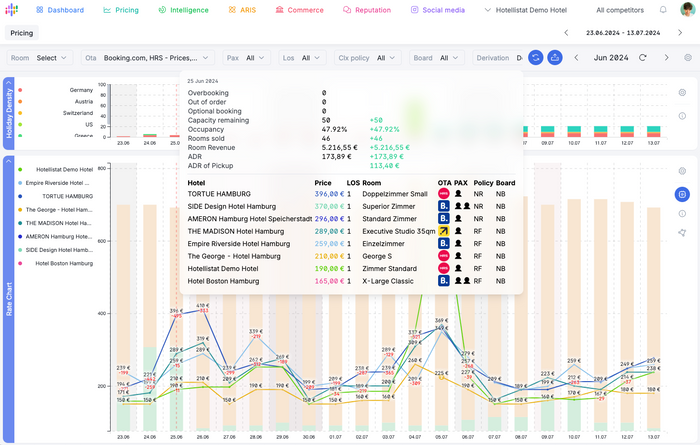This screenshot has width=700, height=445.
Task: Open the Clx policy dropdown
Action: tap(367, 58)
